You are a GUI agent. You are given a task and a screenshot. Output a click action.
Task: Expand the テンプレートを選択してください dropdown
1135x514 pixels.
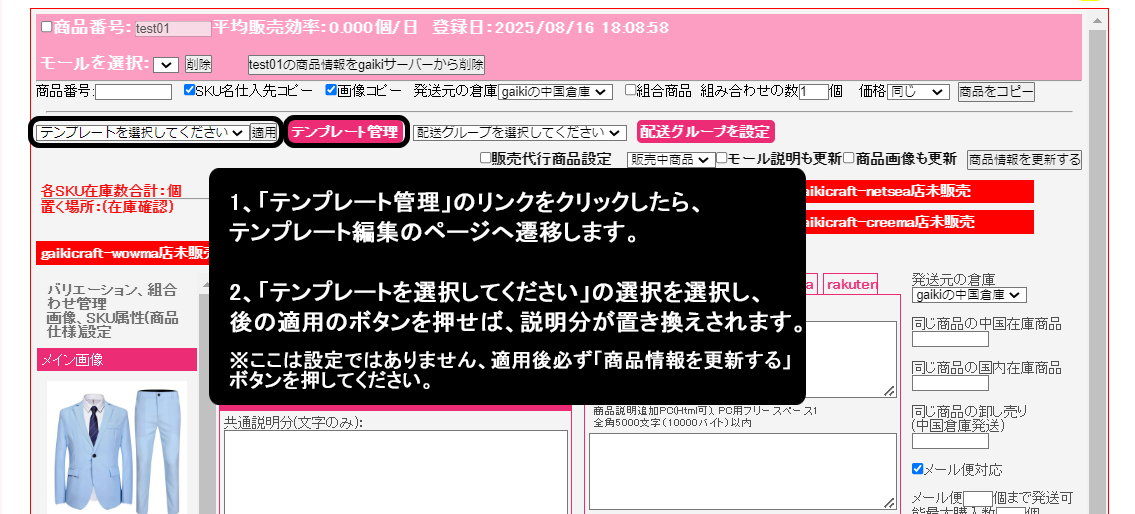point(141,132)
